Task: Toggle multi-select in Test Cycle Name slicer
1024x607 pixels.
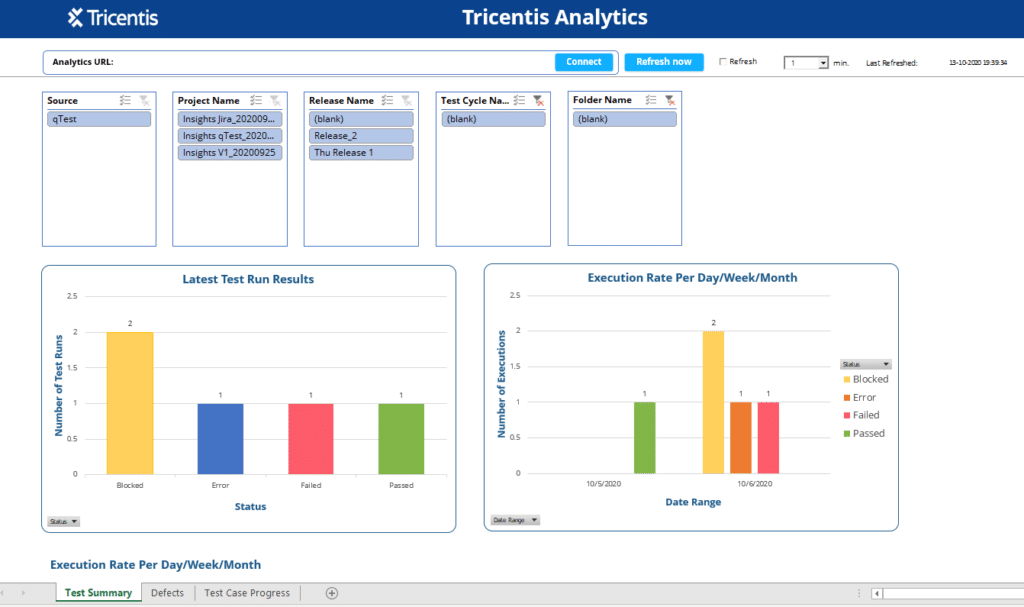Action: [x=519, y=100]
